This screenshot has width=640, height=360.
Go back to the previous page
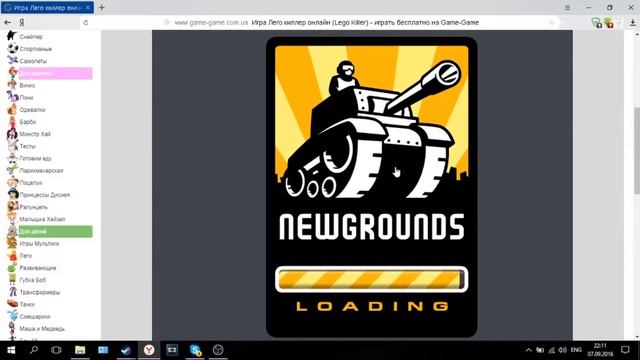[x=7, y=22]
